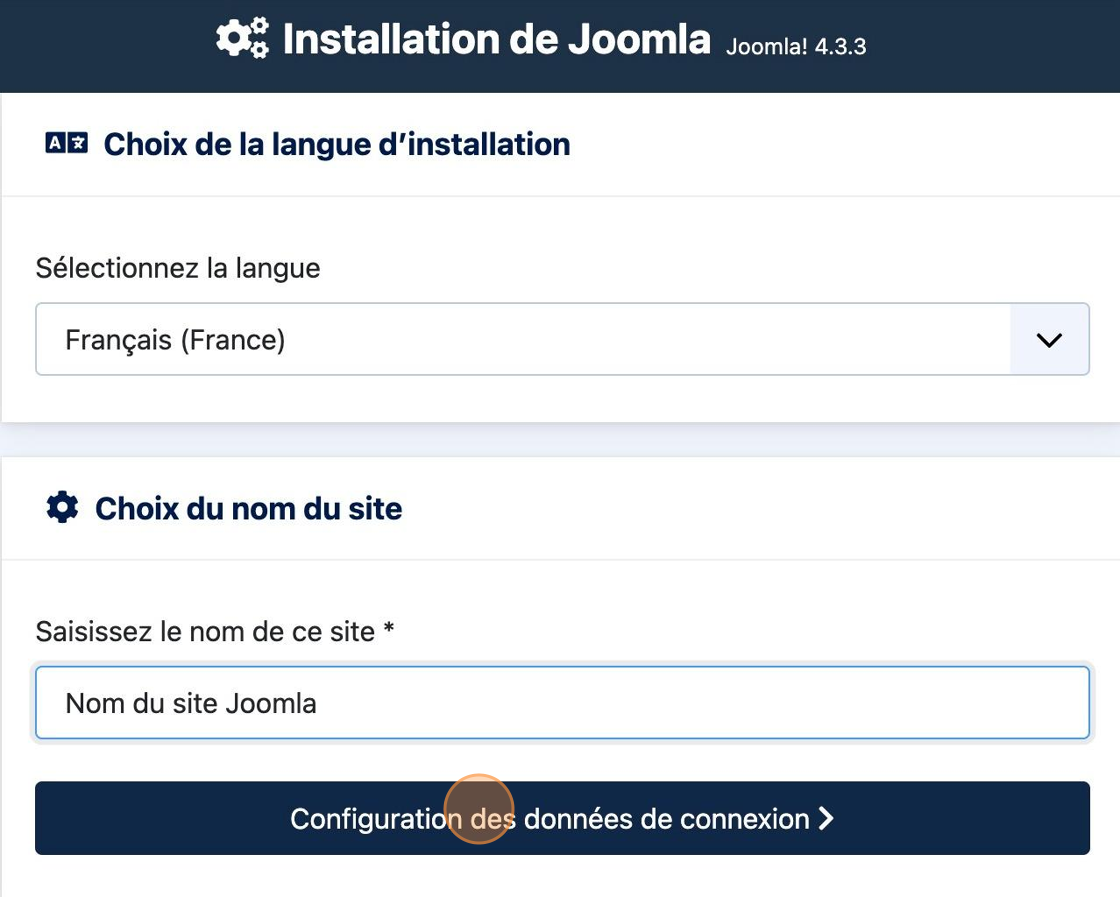Click the gear icon beside Choix du nom du site
The height and width of the screenshot is (897, 1120).
point(62,508)
